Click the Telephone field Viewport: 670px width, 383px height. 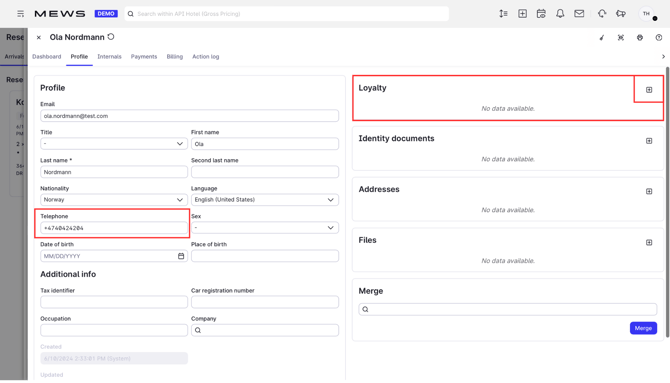point(114,228)
